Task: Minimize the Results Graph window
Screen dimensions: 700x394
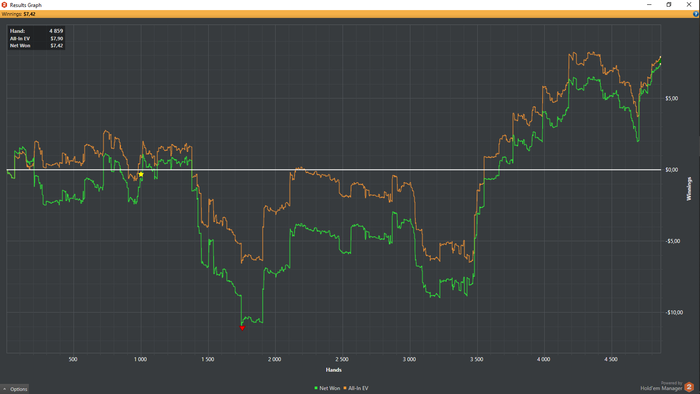Action: pos(649,4)
